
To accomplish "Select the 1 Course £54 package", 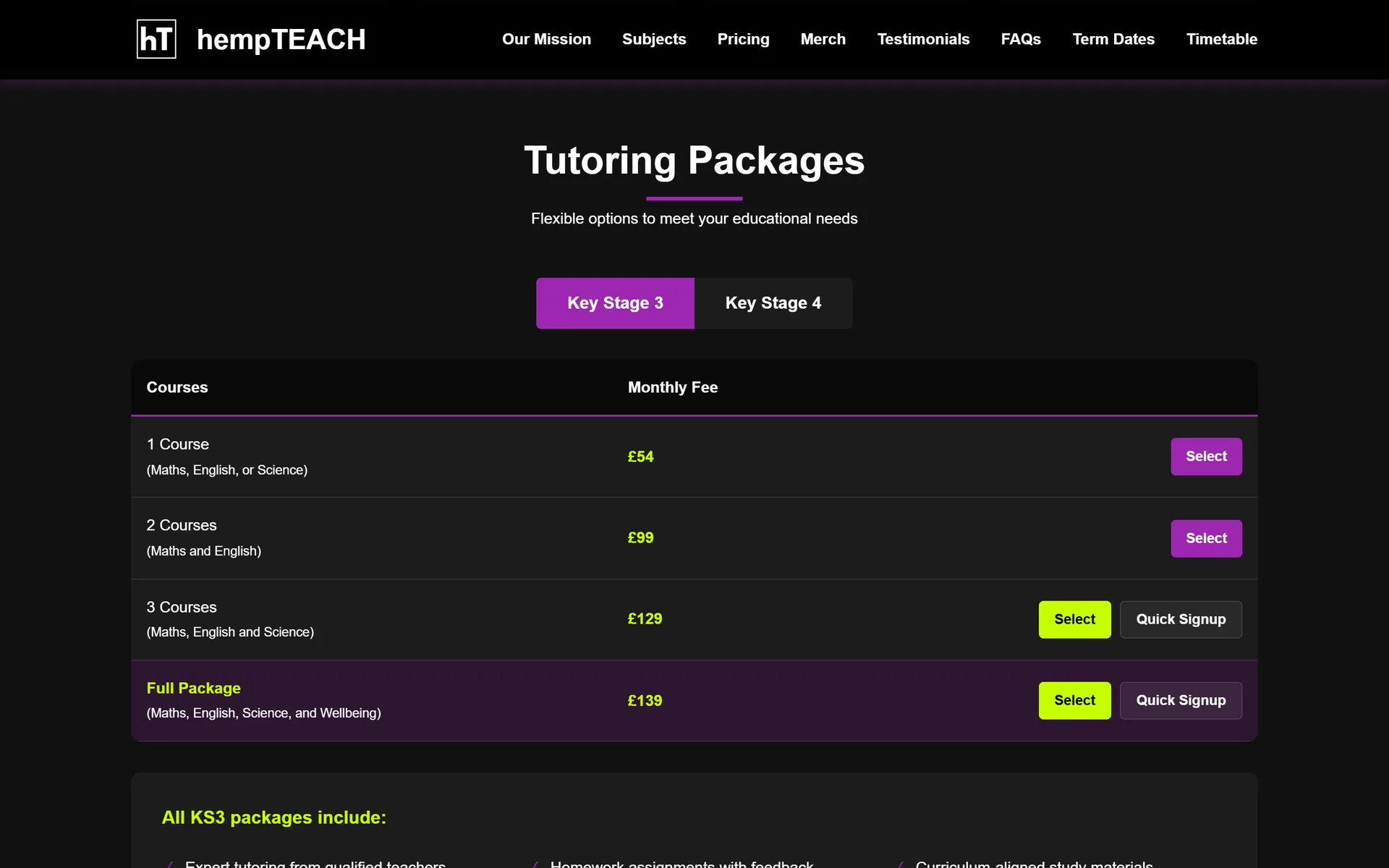I will [x=1206, y=456].
